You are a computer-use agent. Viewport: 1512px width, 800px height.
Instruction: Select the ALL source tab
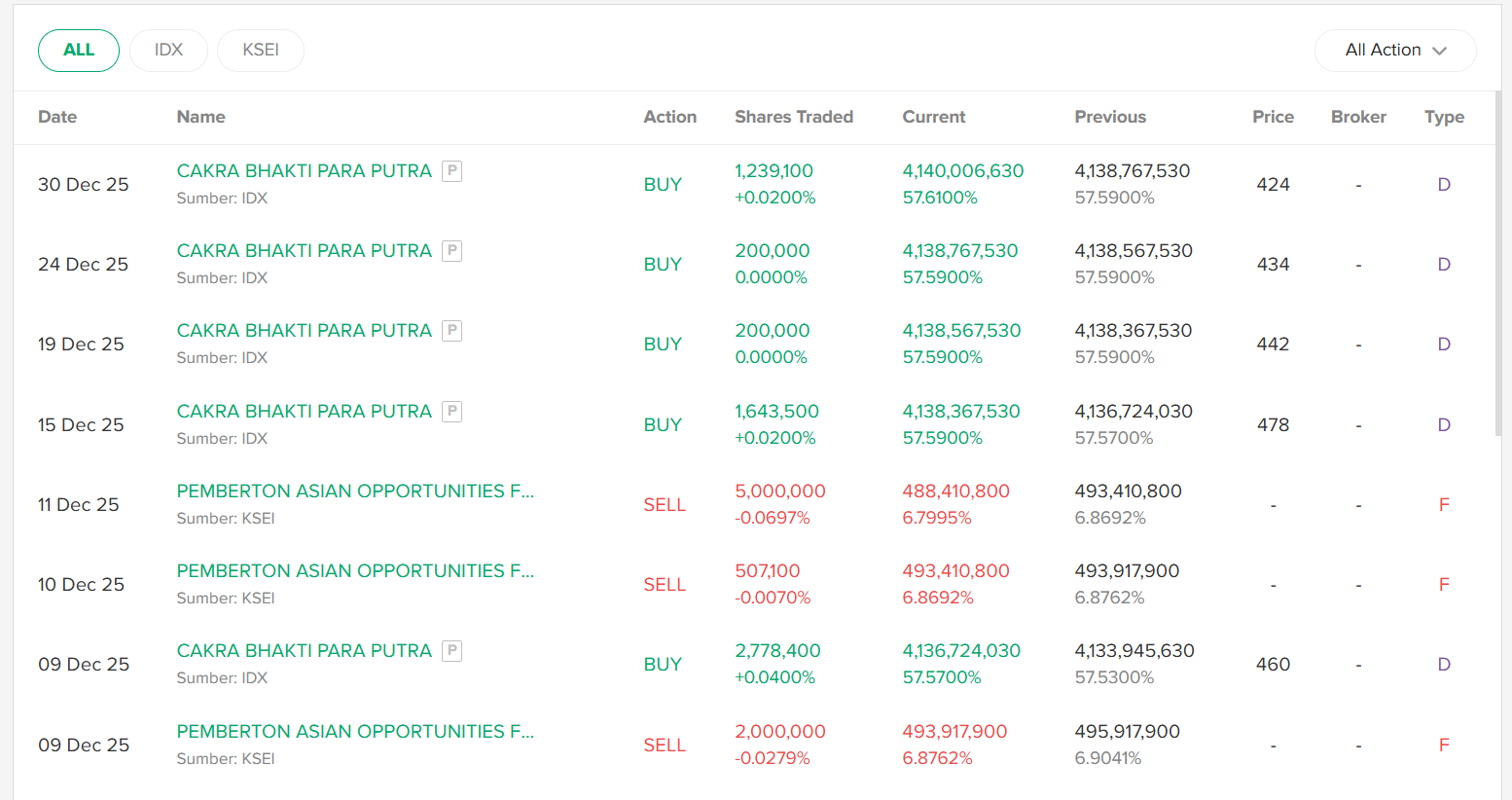[79, 51]
